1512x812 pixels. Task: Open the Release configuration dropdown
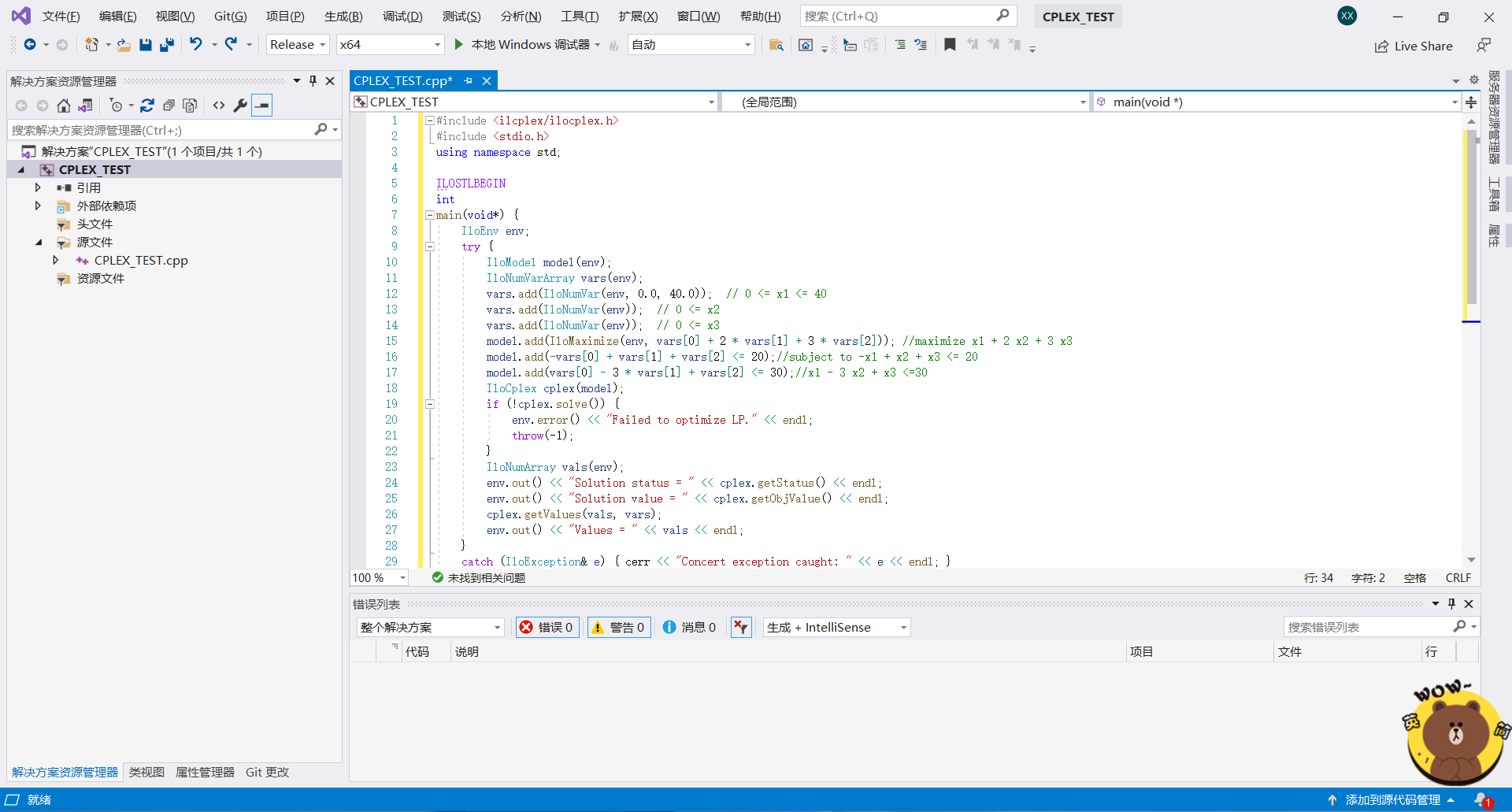pos(297,45)
